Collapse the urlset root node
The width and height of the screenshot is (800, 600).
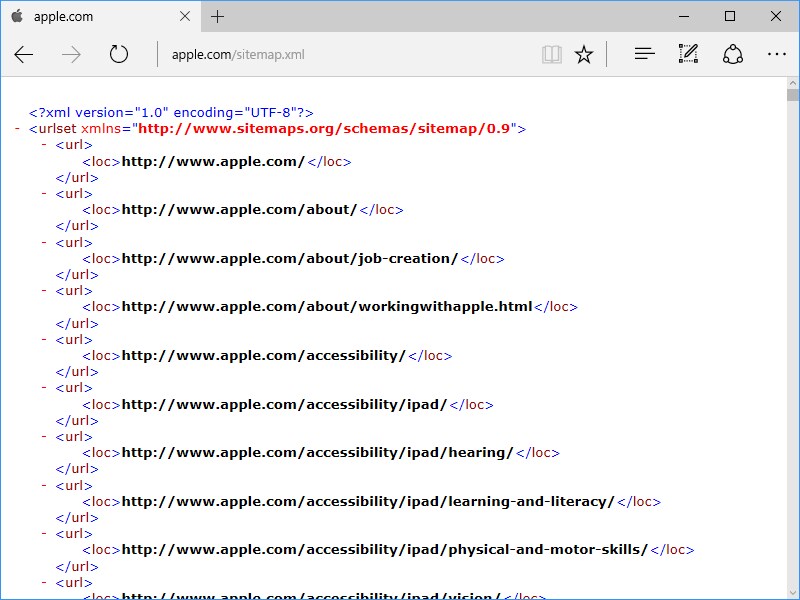tap(17, 129)
